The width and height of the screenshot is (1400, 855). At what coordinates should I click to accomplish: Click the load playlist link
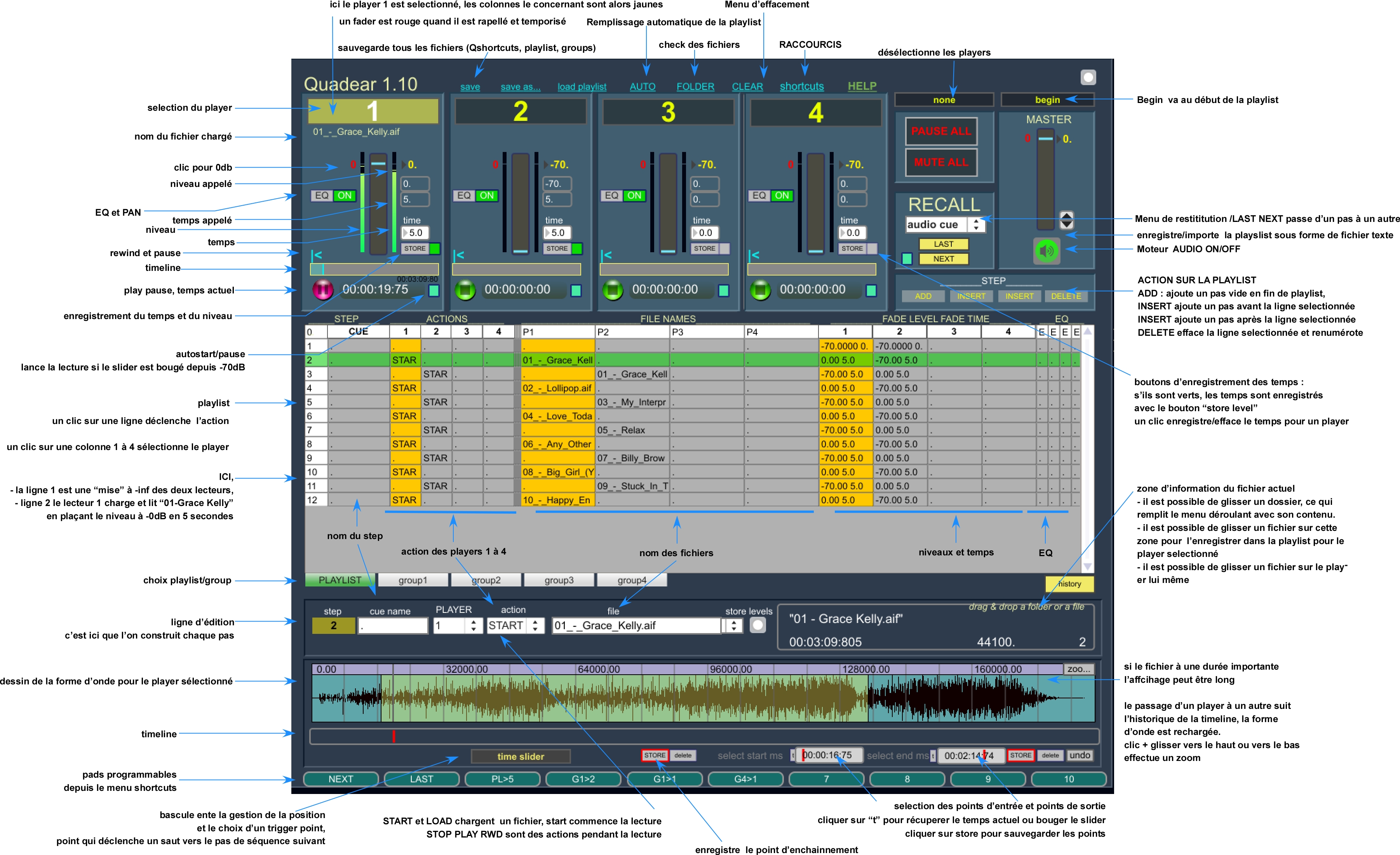[x=581, y=87]
